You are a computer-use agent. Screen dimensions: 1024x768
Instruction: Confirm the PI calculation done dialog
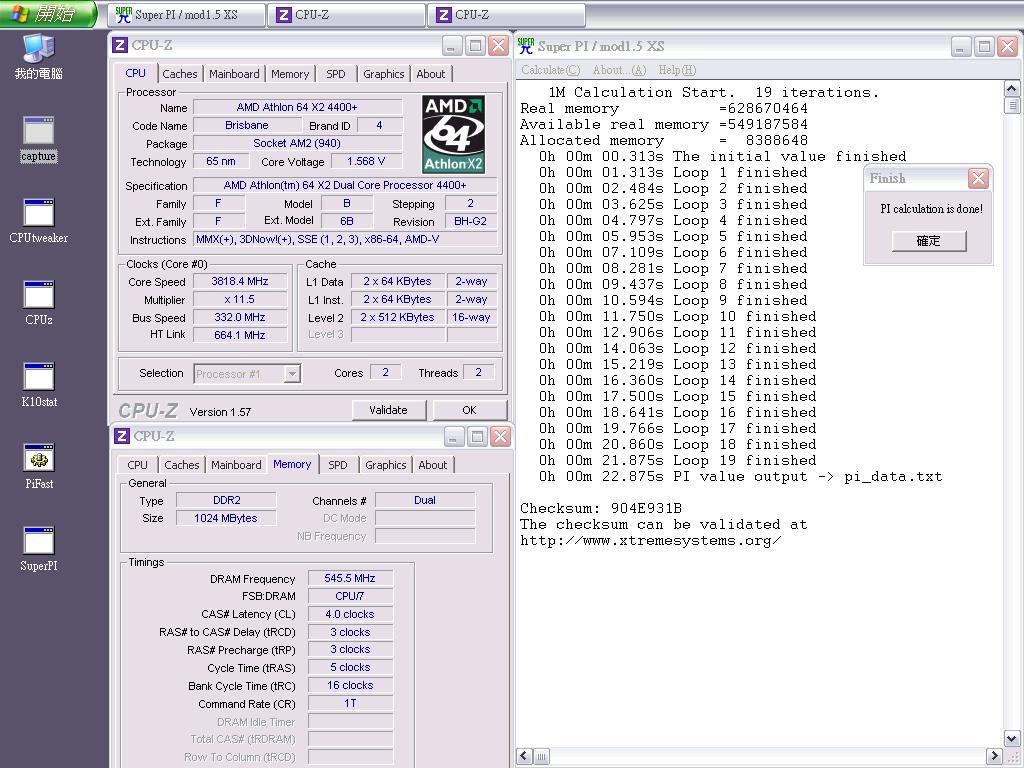tap(929, 241)
